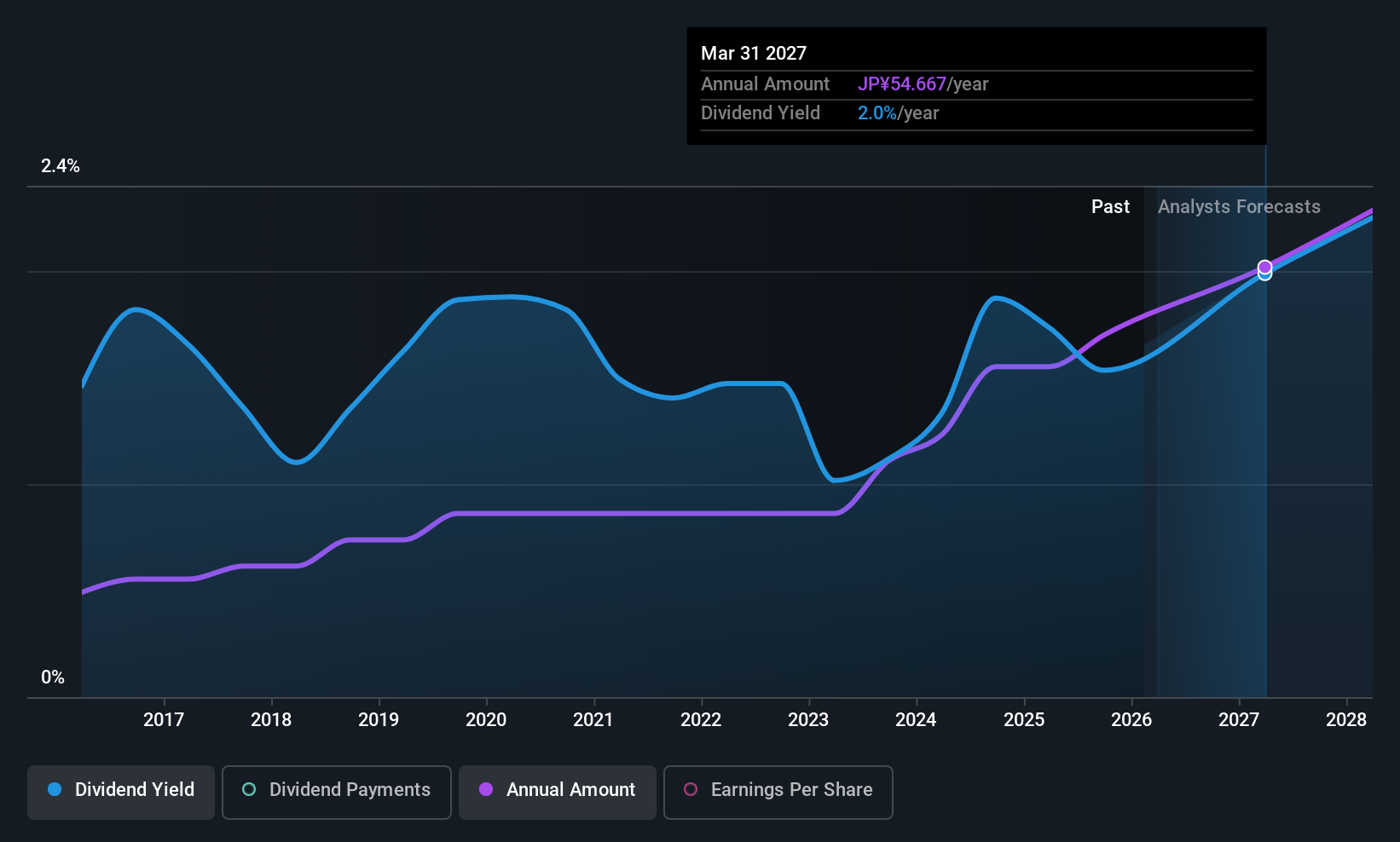Click the purple Annual Amount legend dot
1400x842 pixels.
pos(486,789)
